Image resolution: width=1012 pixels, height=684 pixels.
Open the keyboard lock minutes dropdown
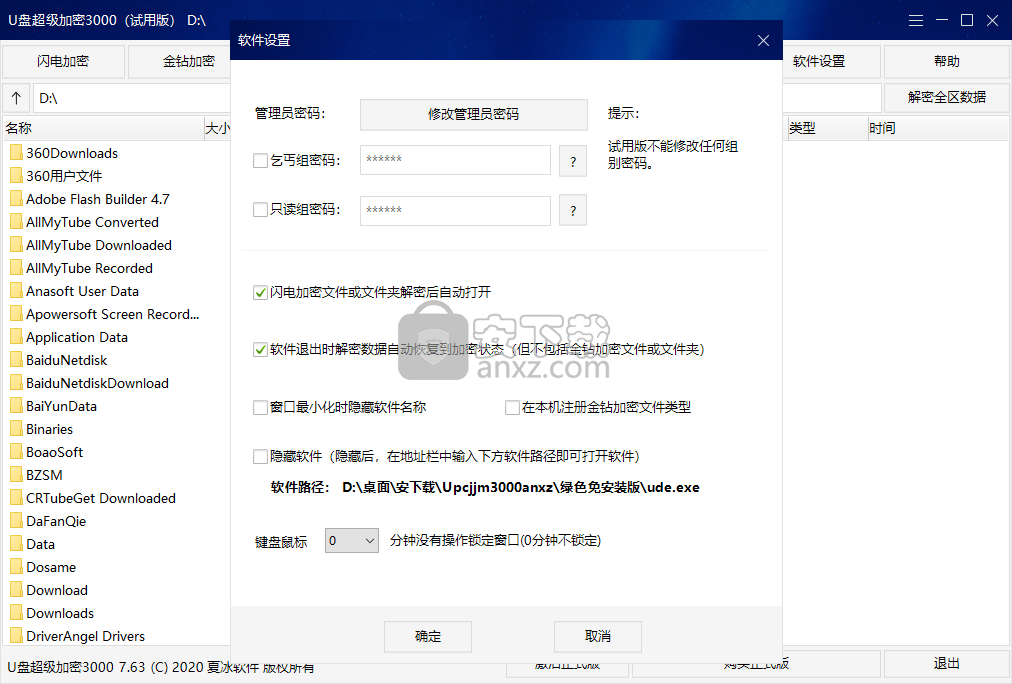coord(370,538)
